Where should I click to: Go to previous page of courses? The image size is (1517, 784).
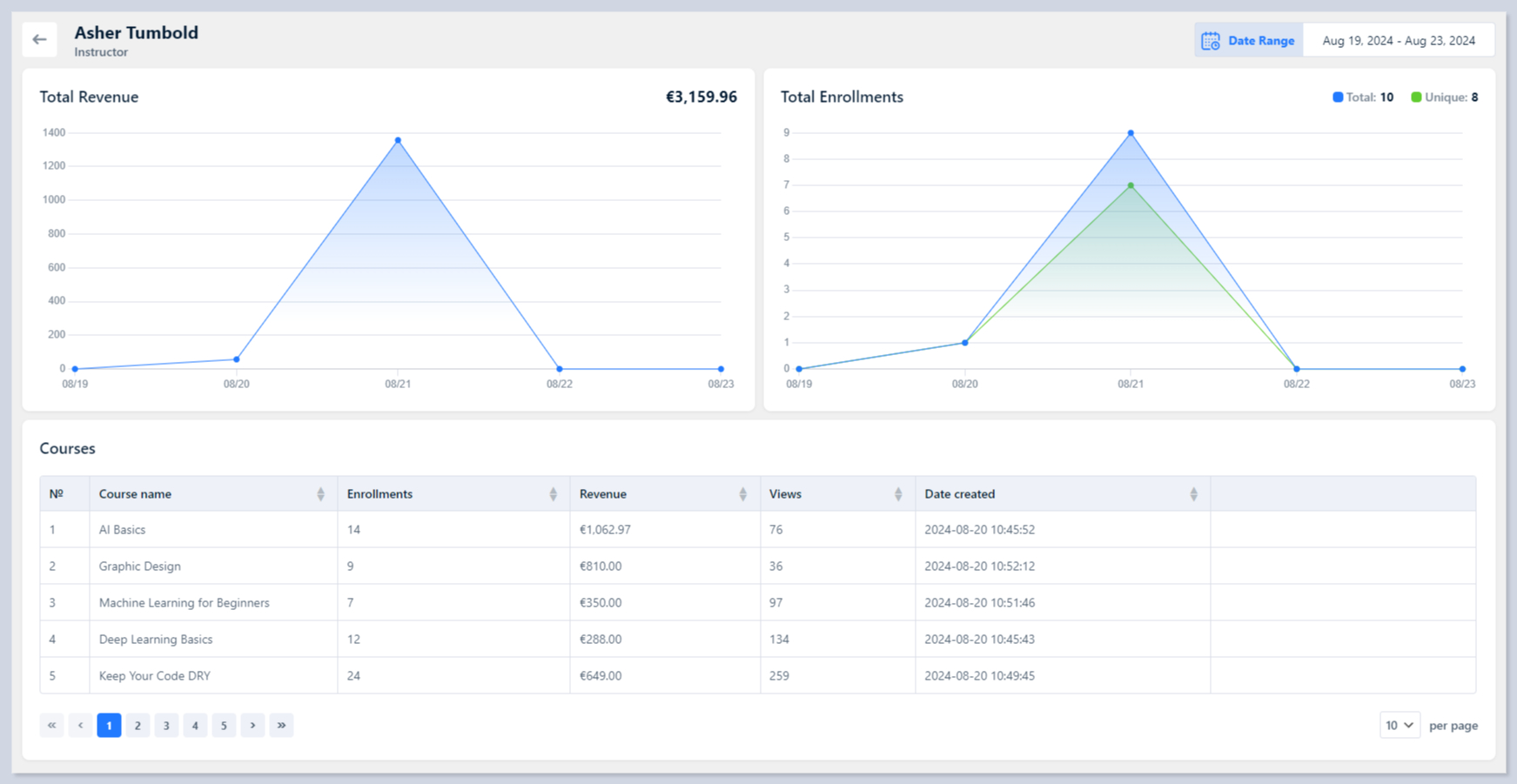click(x=80, y=725)
